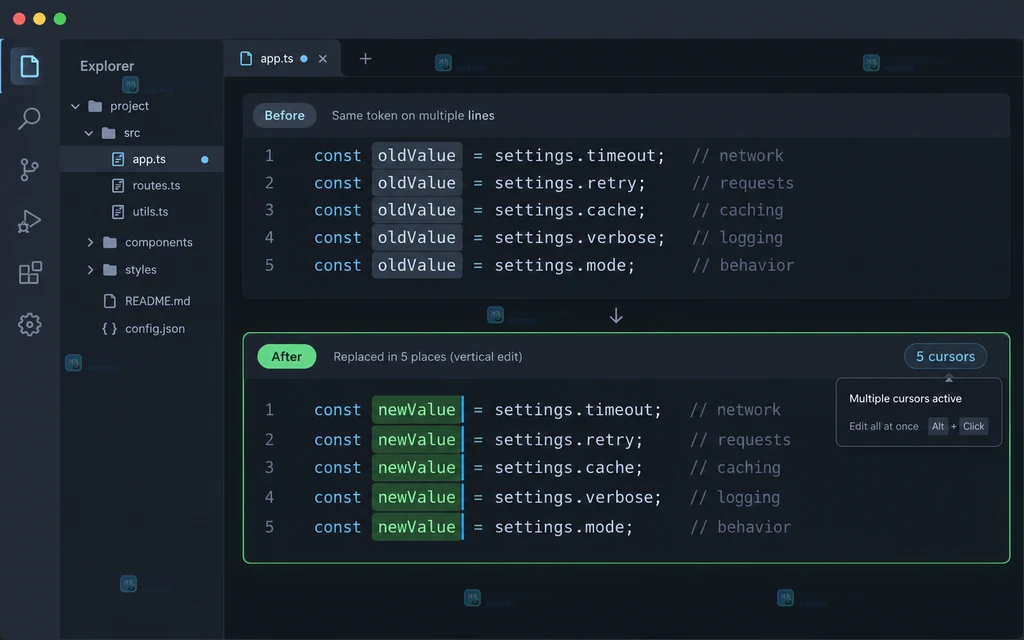This screenshot has height=640, width=1024.
Task: Click the folder icon beside styles
Action: pyautogui.click(x=110, y=270)
